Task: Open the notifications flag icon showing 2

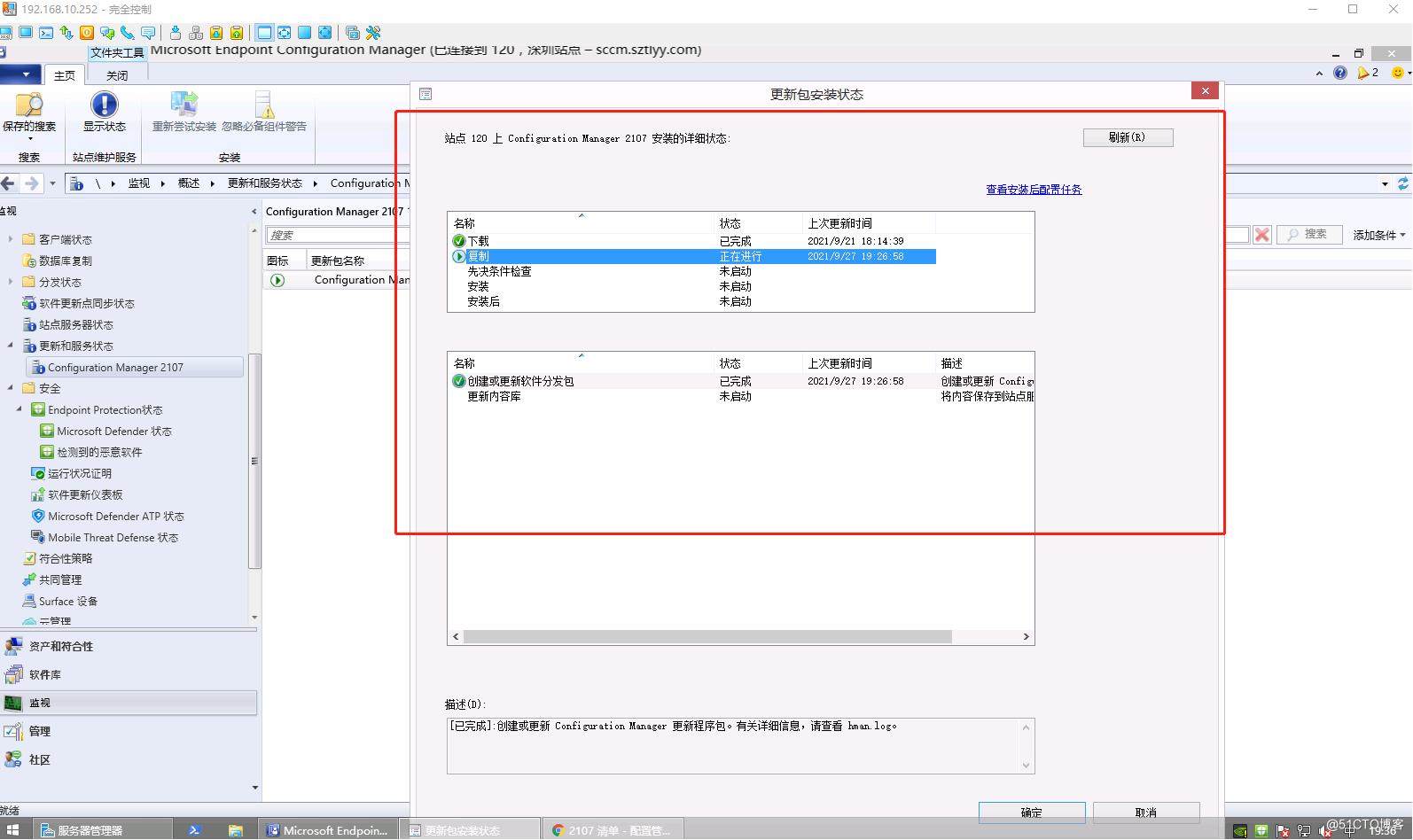Action: pos(1368,73)
